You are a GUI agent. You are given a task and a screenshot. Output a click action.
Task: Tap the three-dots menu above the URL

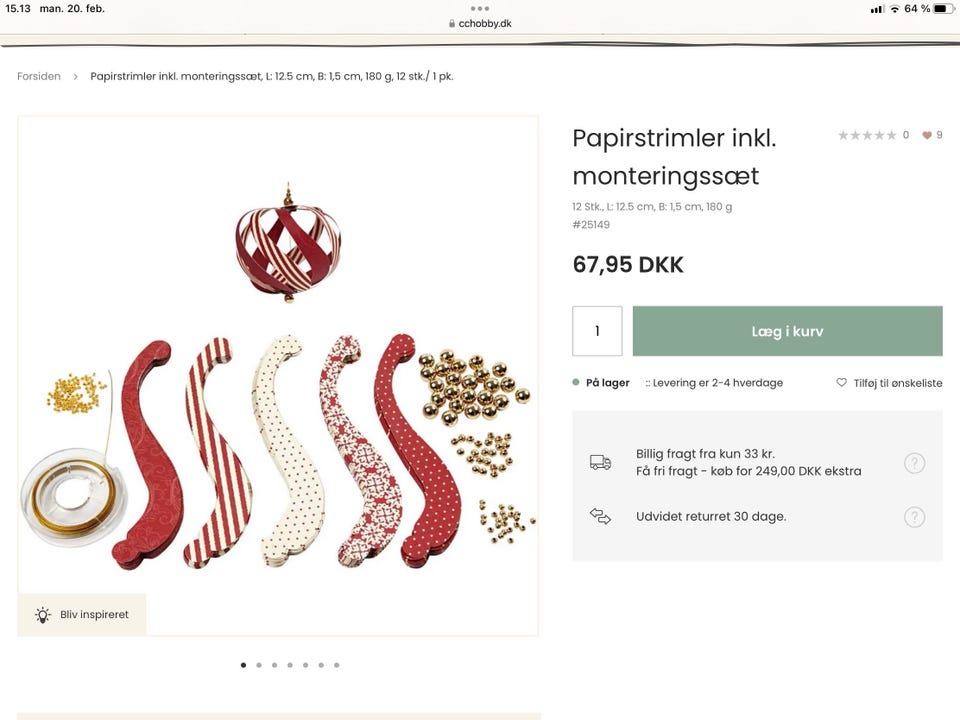tap(480, 9)
